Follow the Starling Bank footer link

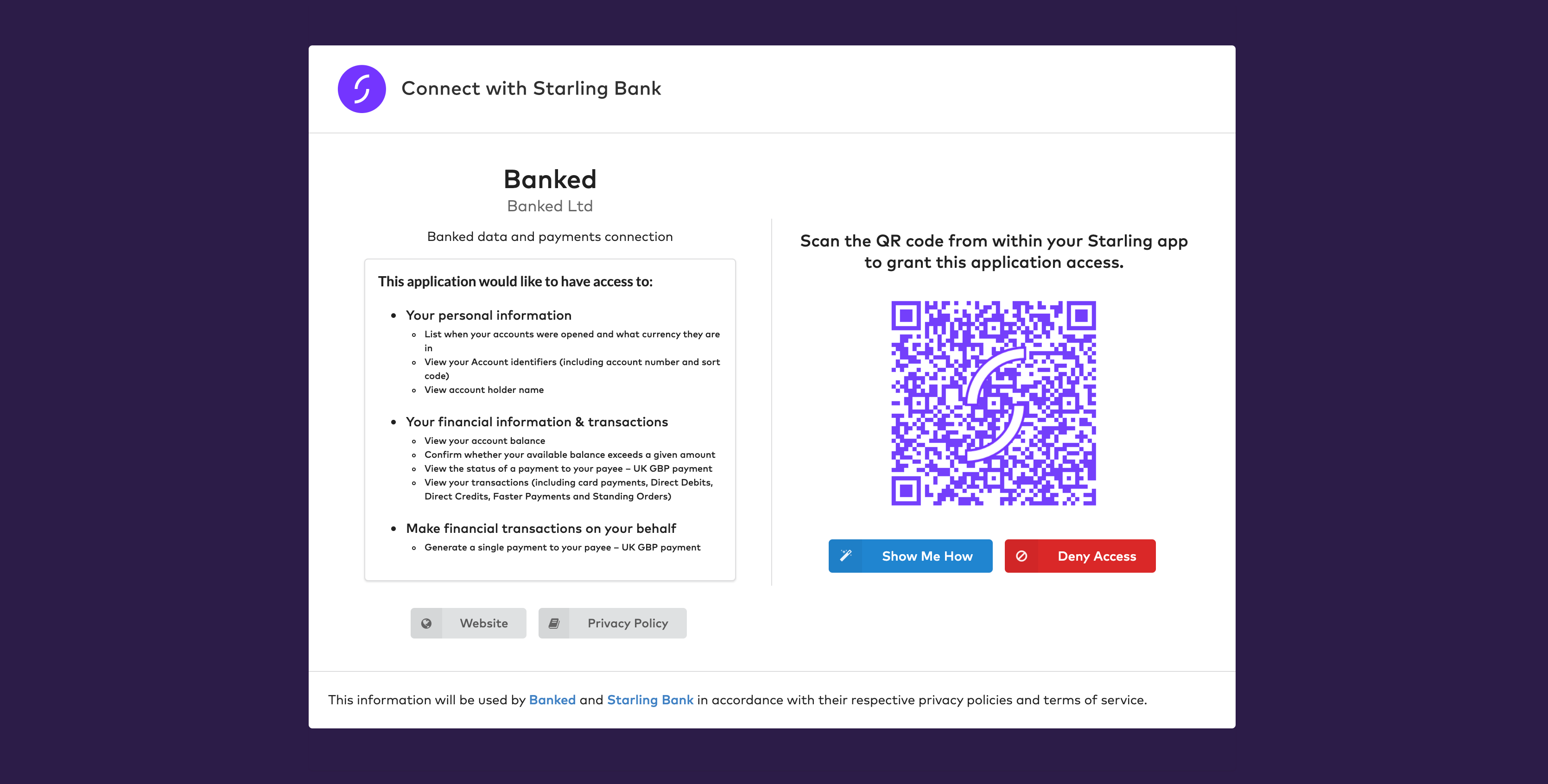pos(650,700)
